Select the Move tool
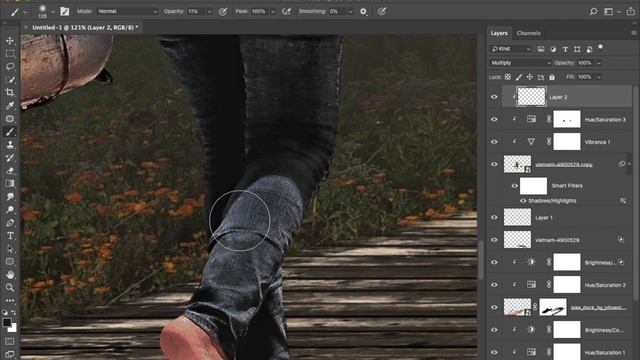640x360 pixels. tap(10, 41)
